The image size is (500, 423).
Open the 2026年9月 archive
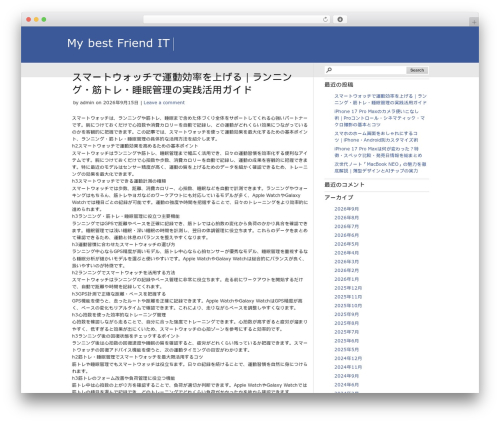tap(347, 209)
